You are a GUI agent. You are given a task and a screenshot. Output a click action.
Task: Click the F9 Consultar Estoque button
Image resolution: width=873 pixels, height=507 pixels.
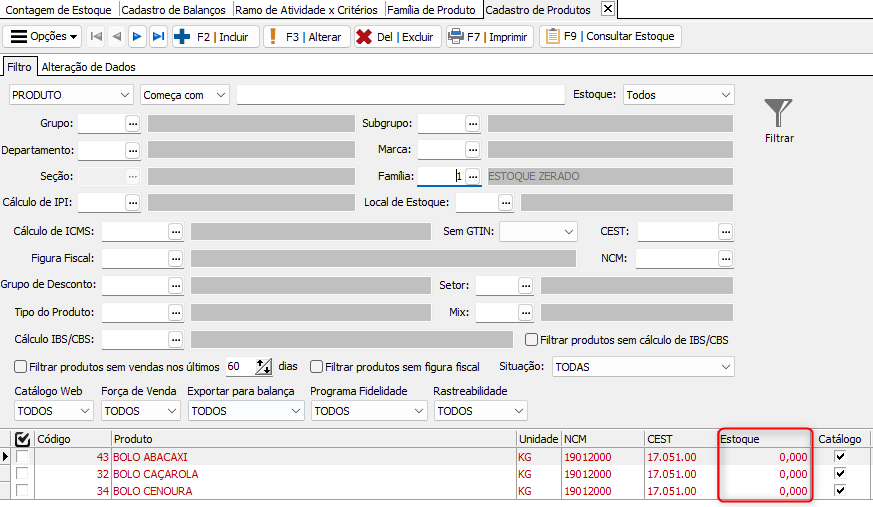(610, 37)
